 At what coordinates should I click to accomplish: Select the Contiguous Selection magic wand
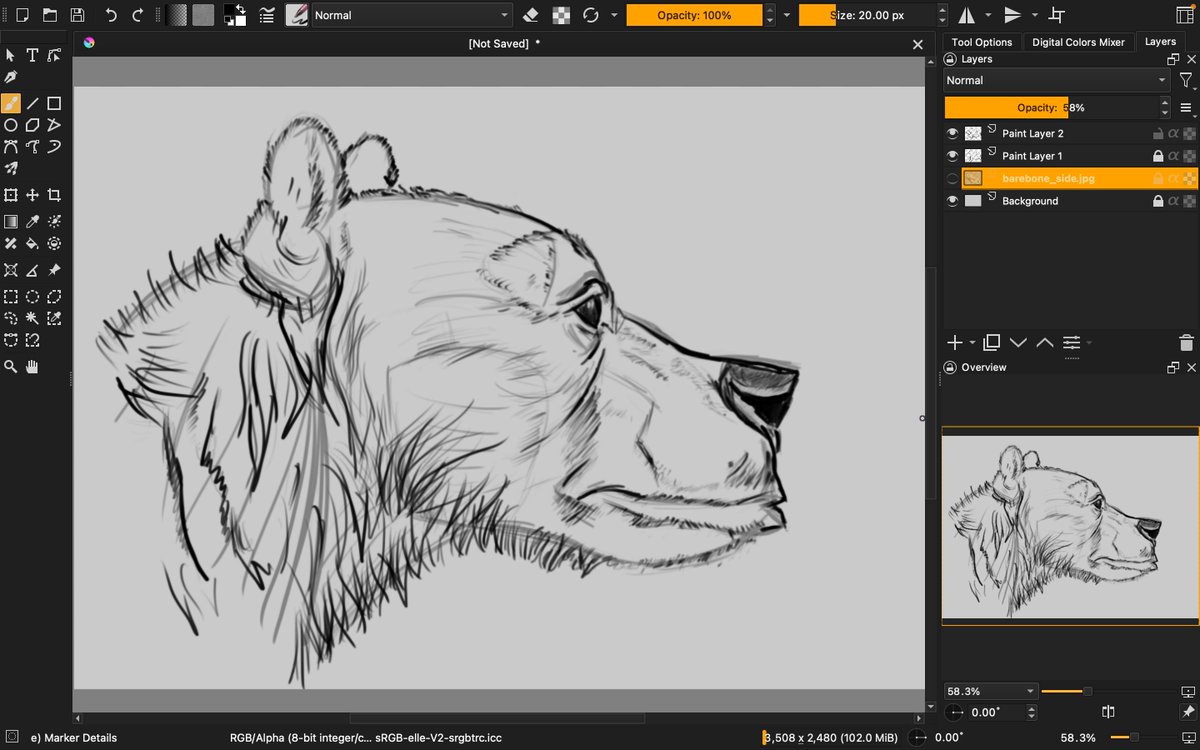click(x=32, y=318)
